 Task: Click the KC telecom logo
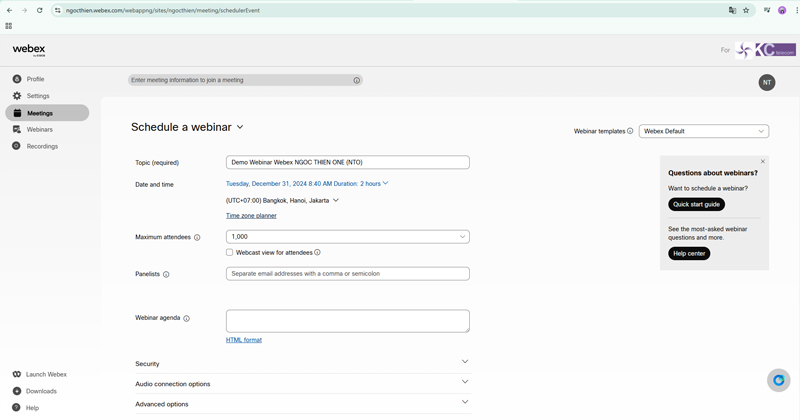(x=765, y=50)
